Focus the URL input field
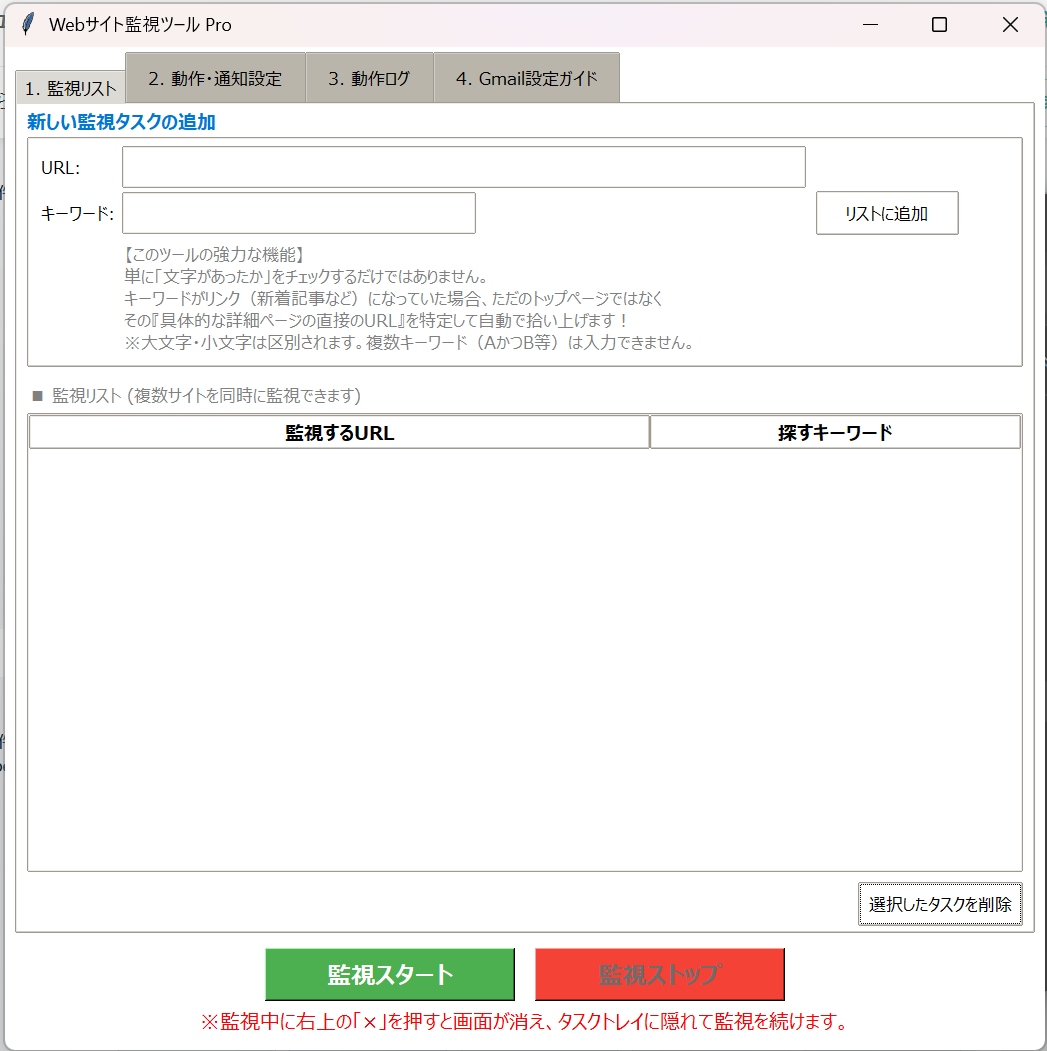Screen dimensions: 1047x1051 tap(464, 167)
